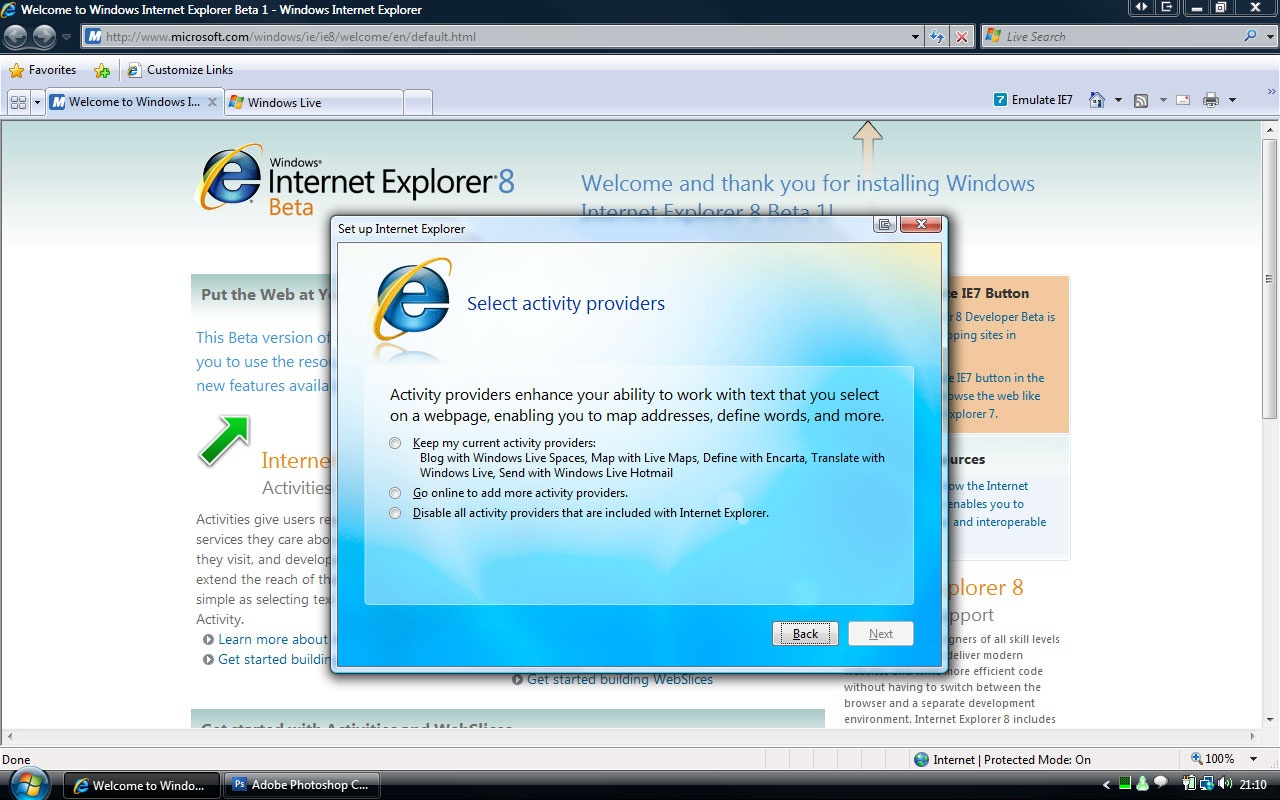The image size is (1280, 800).
Task: Expand the Print button dropdown arrow
Action: click(x=1232, y=100)
